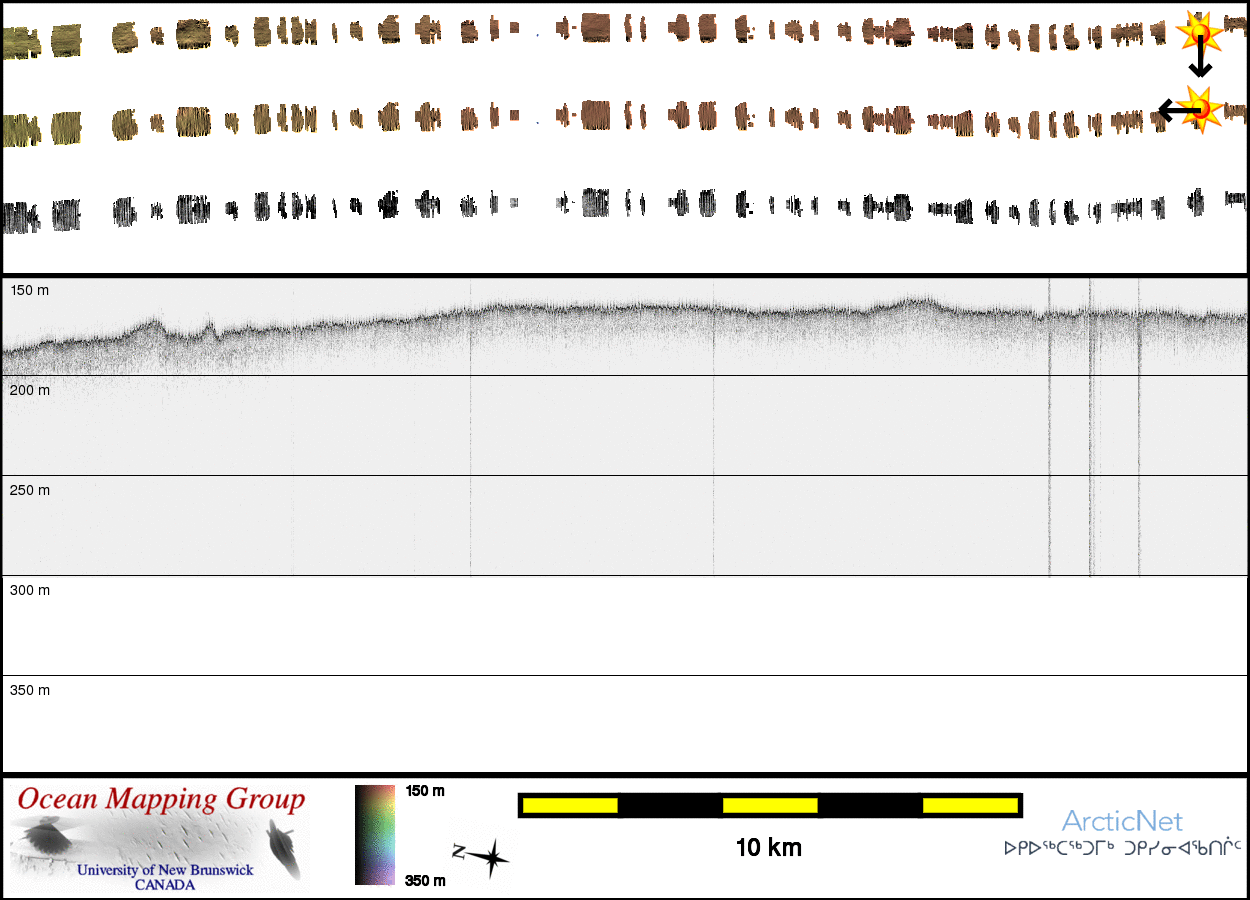Click the rightmost yellow segment of the scale bar
1250x900 pixels.
click(x=969, y=805)
